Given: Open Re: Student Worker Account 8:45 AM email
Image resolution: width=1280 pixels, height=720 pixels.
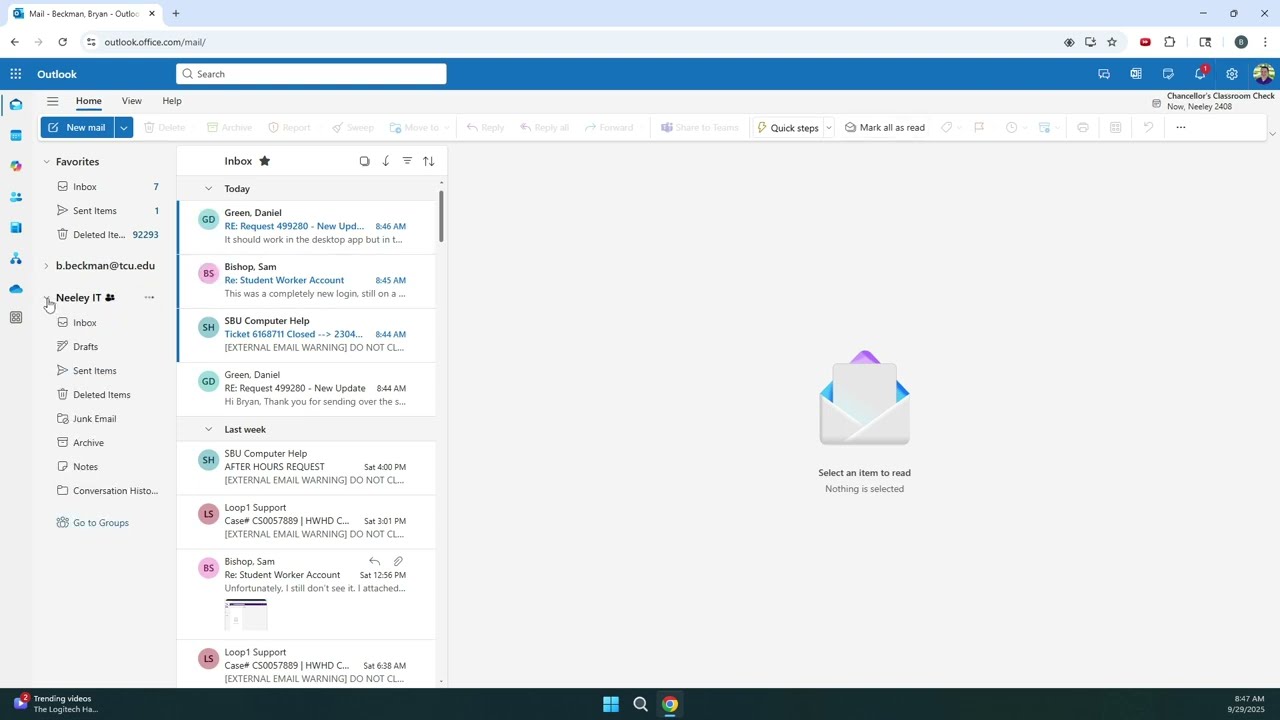Looking at the screenshot, I should point(306,280).
